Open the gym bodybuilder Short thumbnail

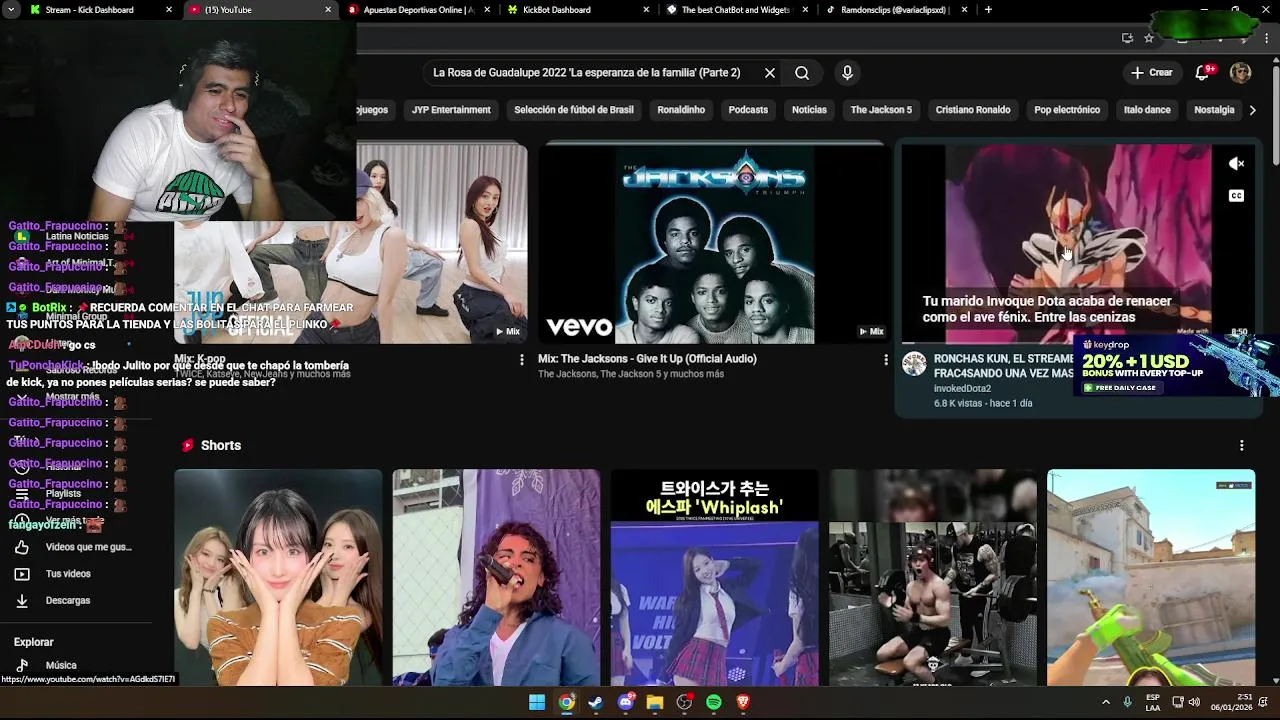932,578
